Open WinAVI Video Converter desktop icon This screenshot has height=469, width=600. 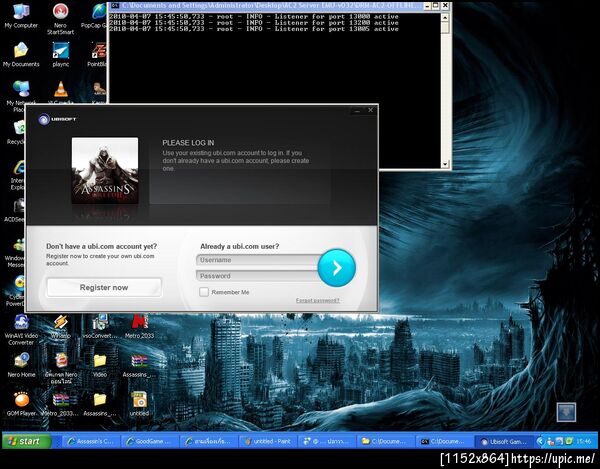point(21,329)
